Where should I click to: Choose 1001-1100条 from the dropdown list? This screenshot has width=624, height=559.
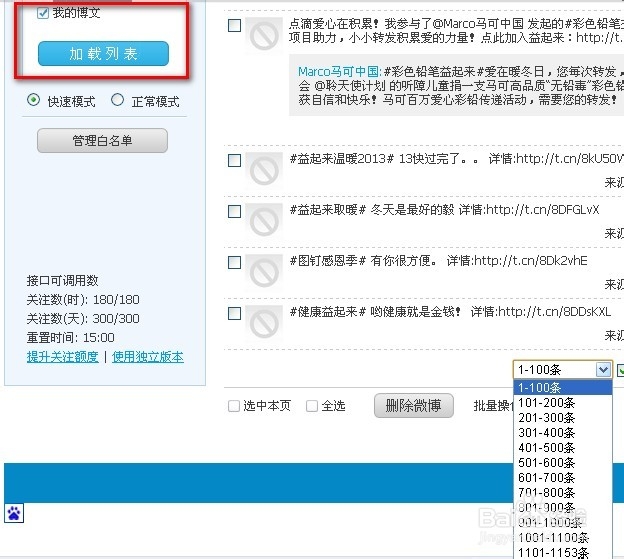(x=563, y=538)
